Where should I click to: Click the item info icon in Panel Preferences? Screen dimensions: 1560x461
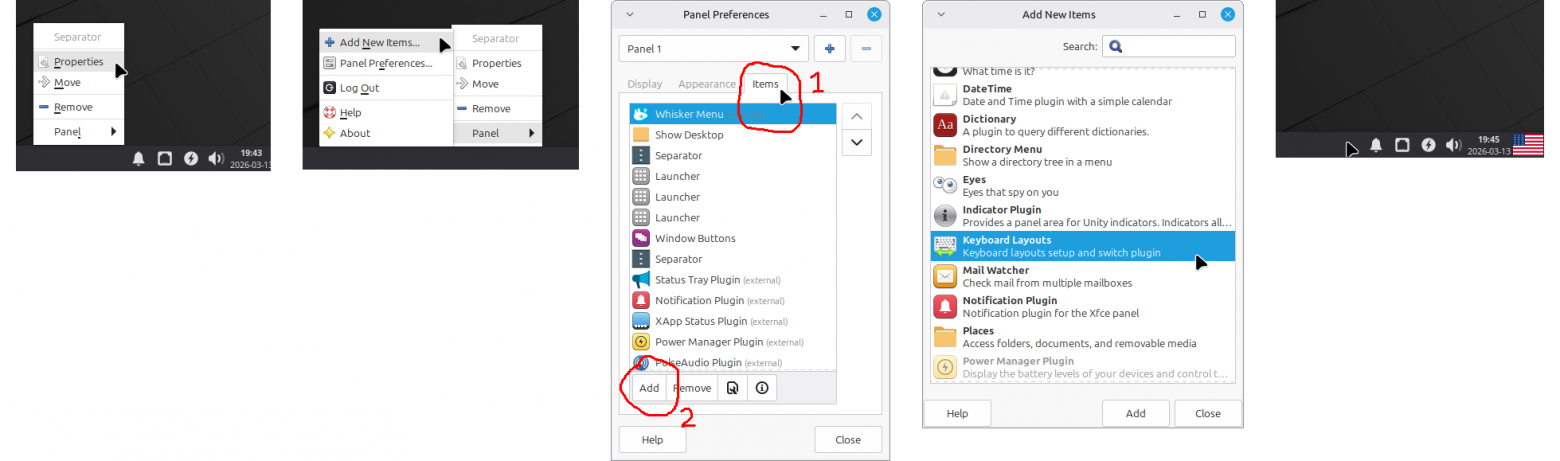pyautogui.click(x=762, y=388)
